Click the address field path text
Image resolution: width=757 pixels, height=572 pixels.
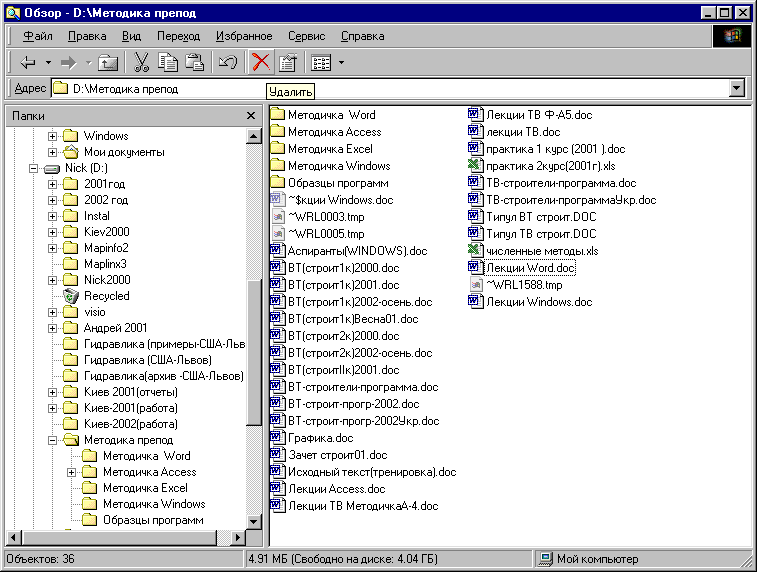click(x=126, y=89)
